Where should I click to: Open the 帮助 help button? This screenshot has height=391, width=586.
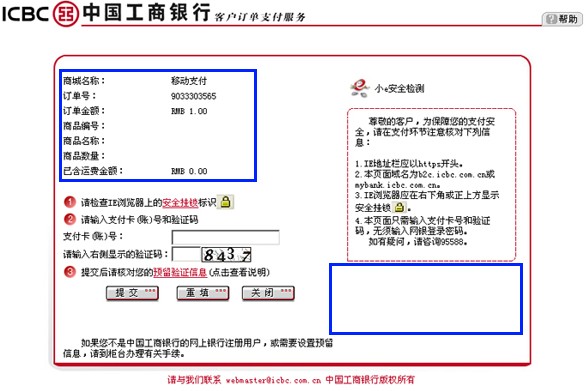(562, 19)
